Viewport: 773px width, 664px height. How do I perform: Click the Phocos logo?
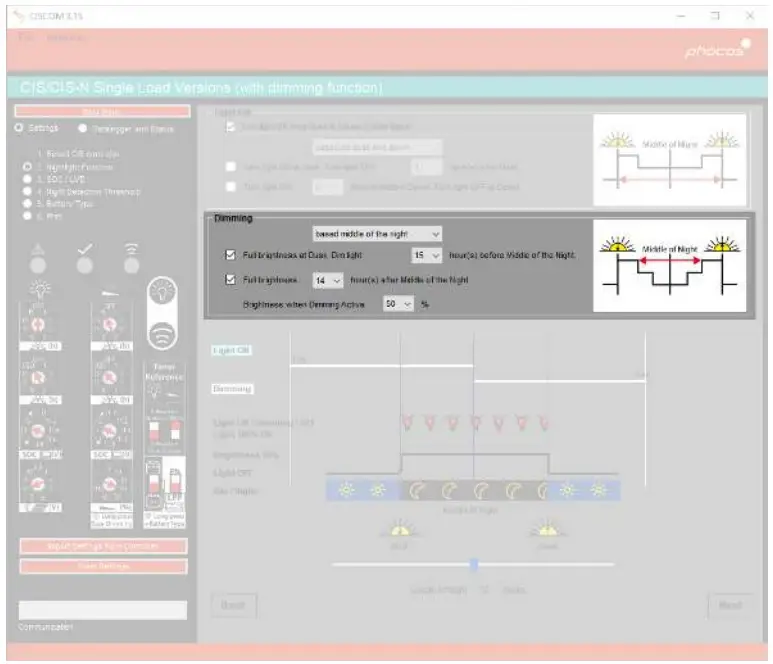point(717,49)
